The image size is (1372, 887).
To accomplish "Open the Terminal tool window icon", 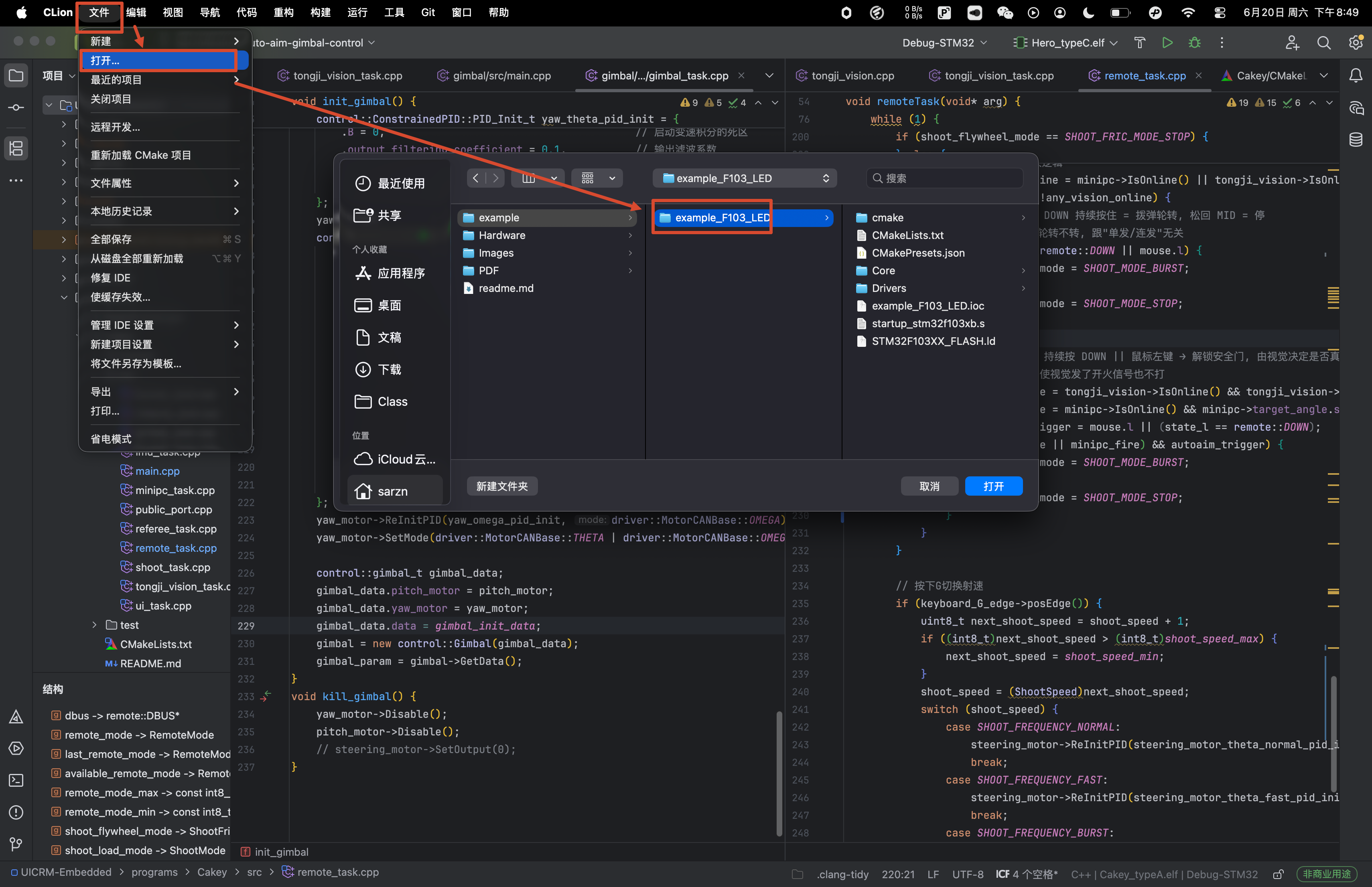I will click(16, 780).
